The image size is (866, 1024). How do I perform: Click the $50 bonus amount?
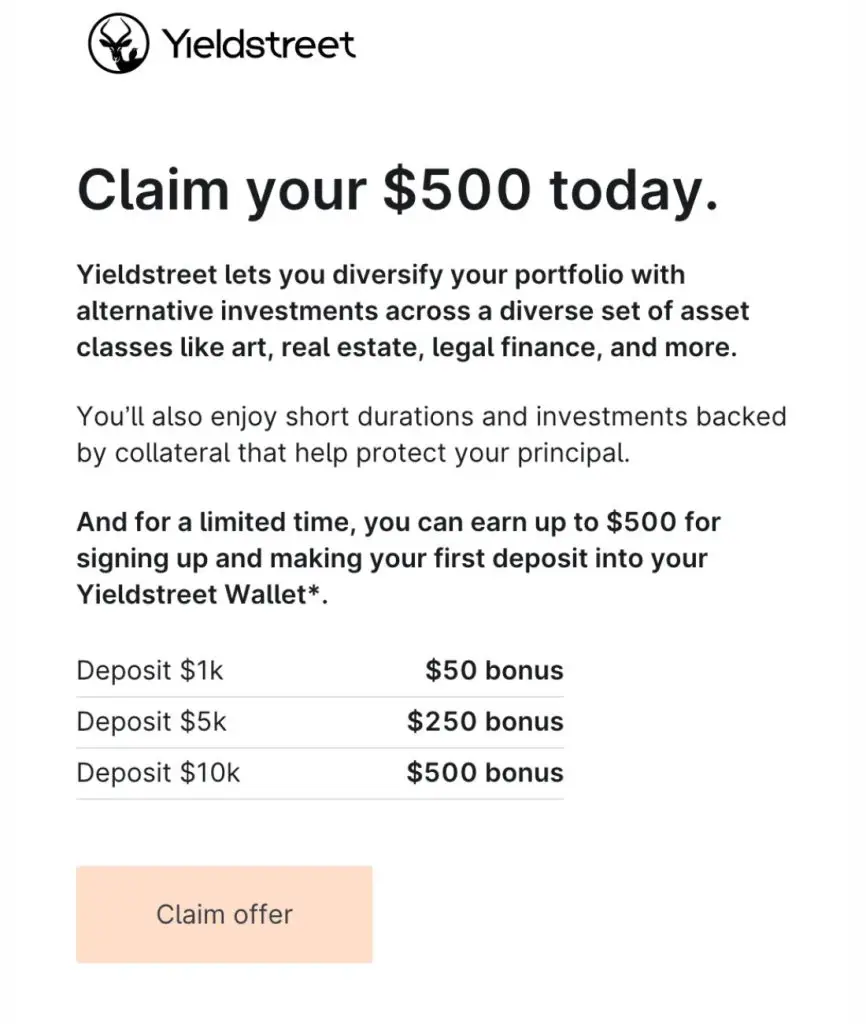494,670
